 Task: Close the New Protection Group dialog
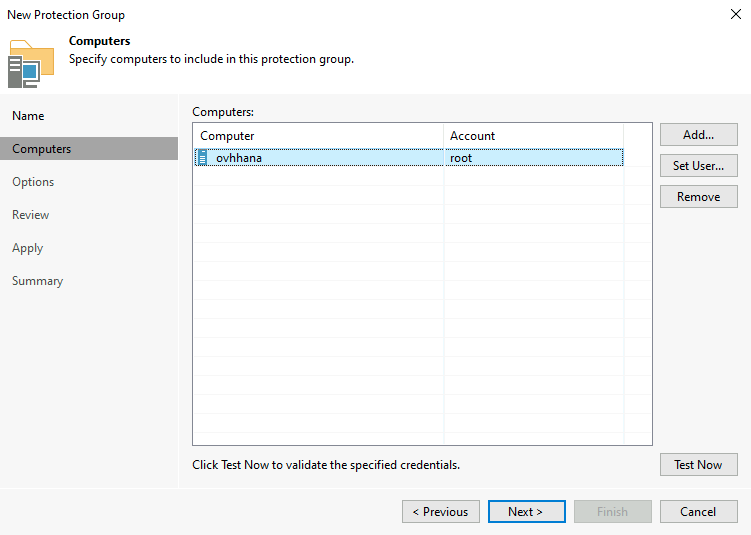pos(735,15)
